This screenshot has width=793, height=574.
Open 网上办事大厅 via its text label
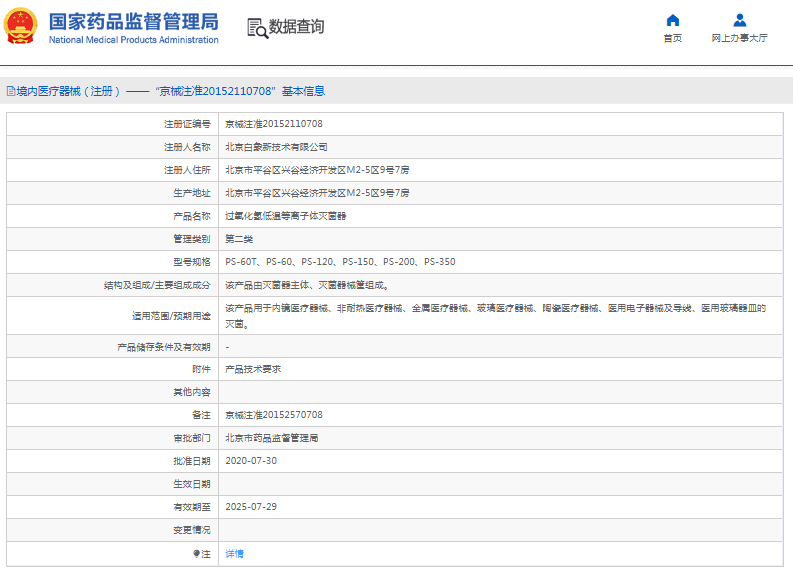[739, 38]
